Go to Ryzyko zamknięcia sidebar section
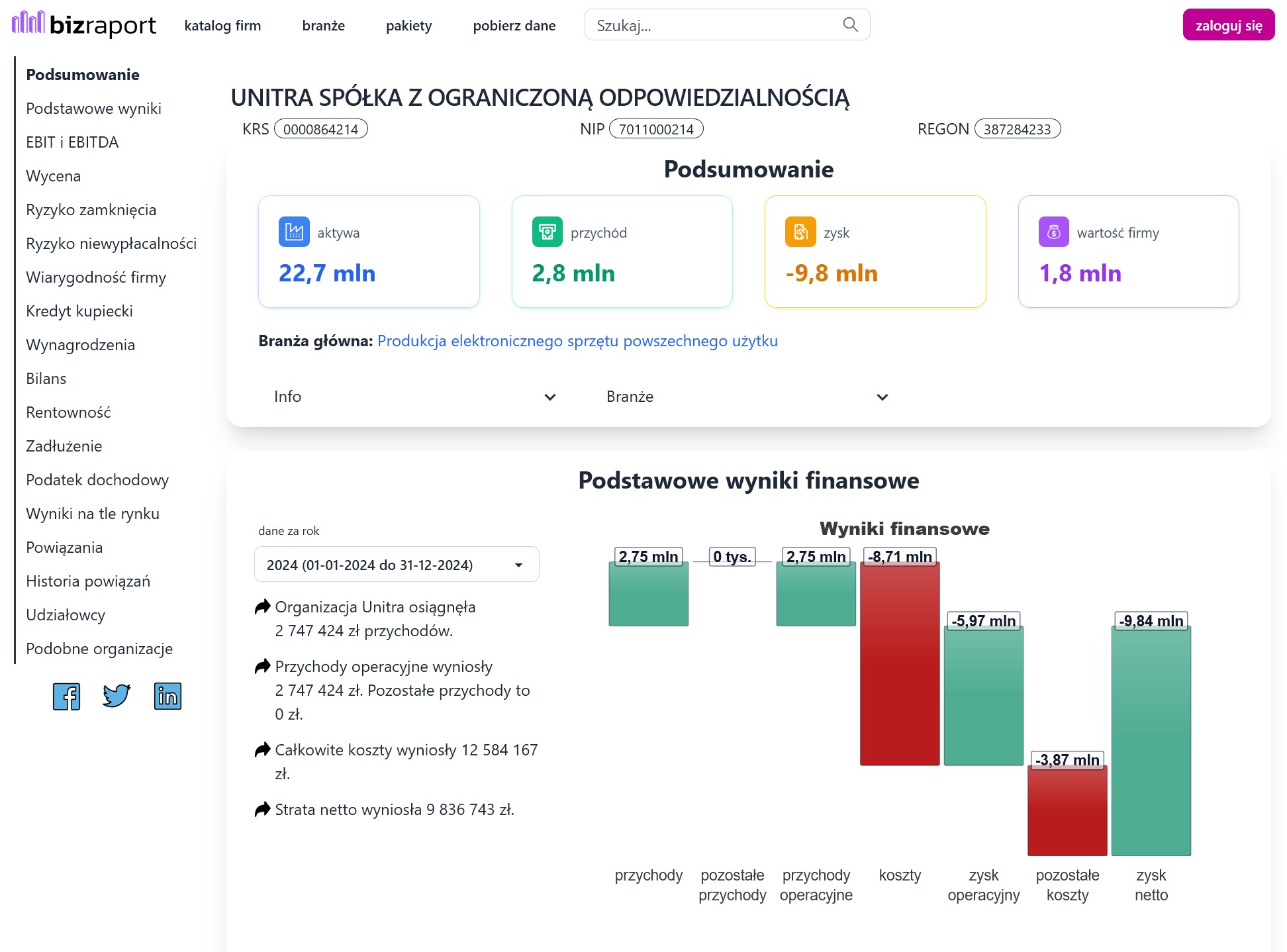 pos(91,210)
